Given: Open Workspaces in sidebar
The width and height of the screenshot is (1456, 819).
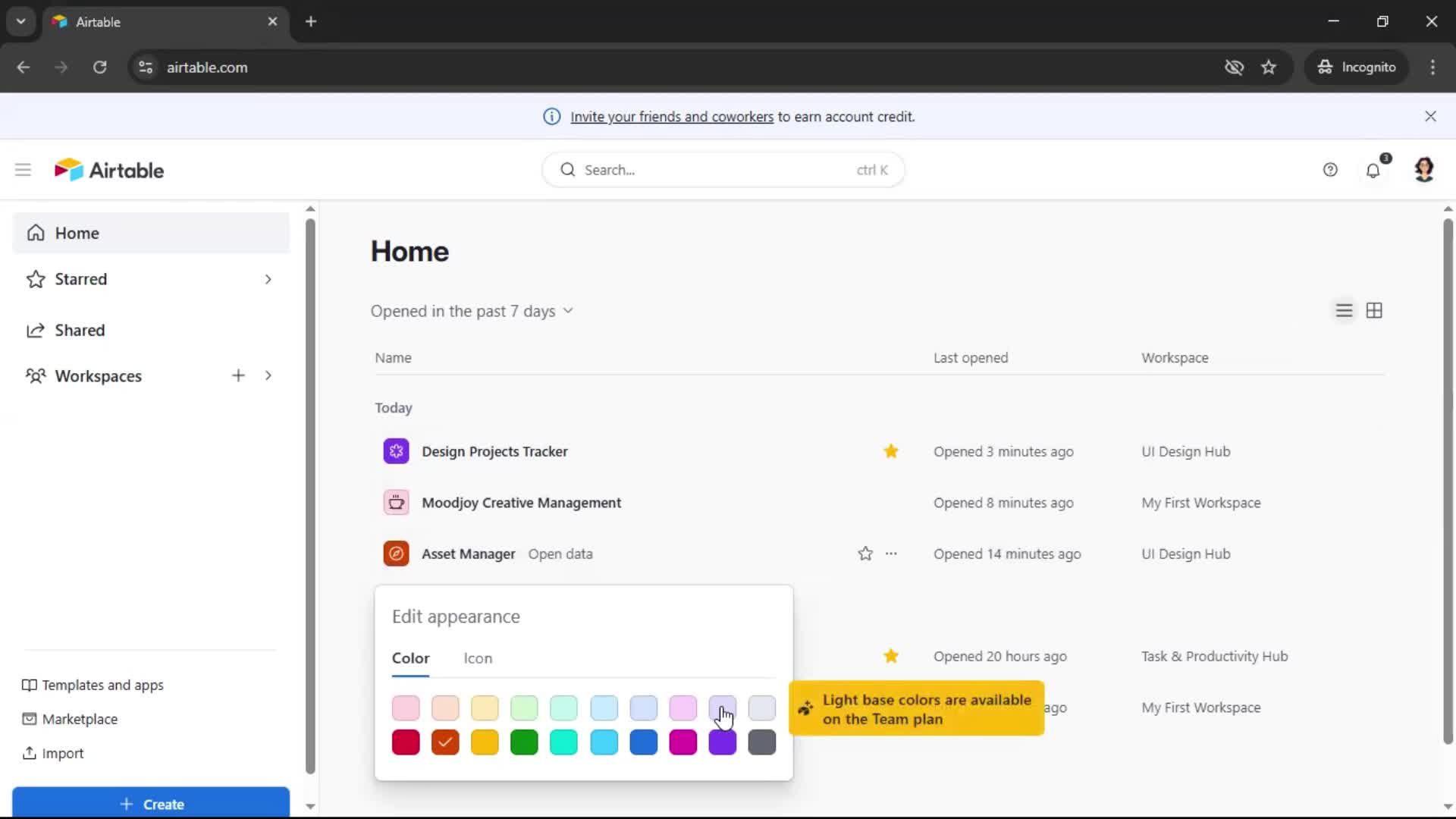Looking at the screenshot, I should pyautogui.click(x=98, y=375).
